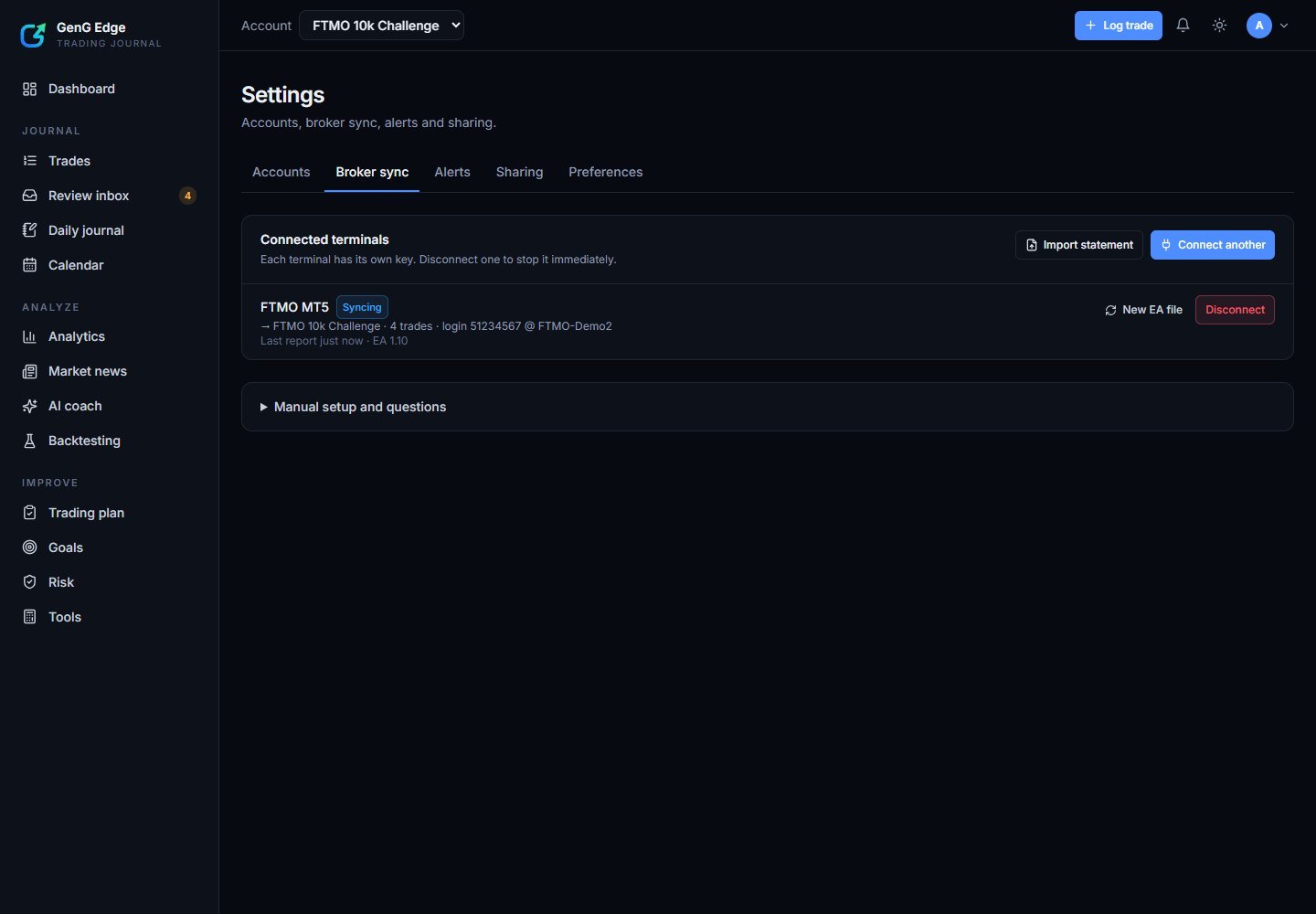
Task: Generate New EA file
Action: [x=1143, y=310]
